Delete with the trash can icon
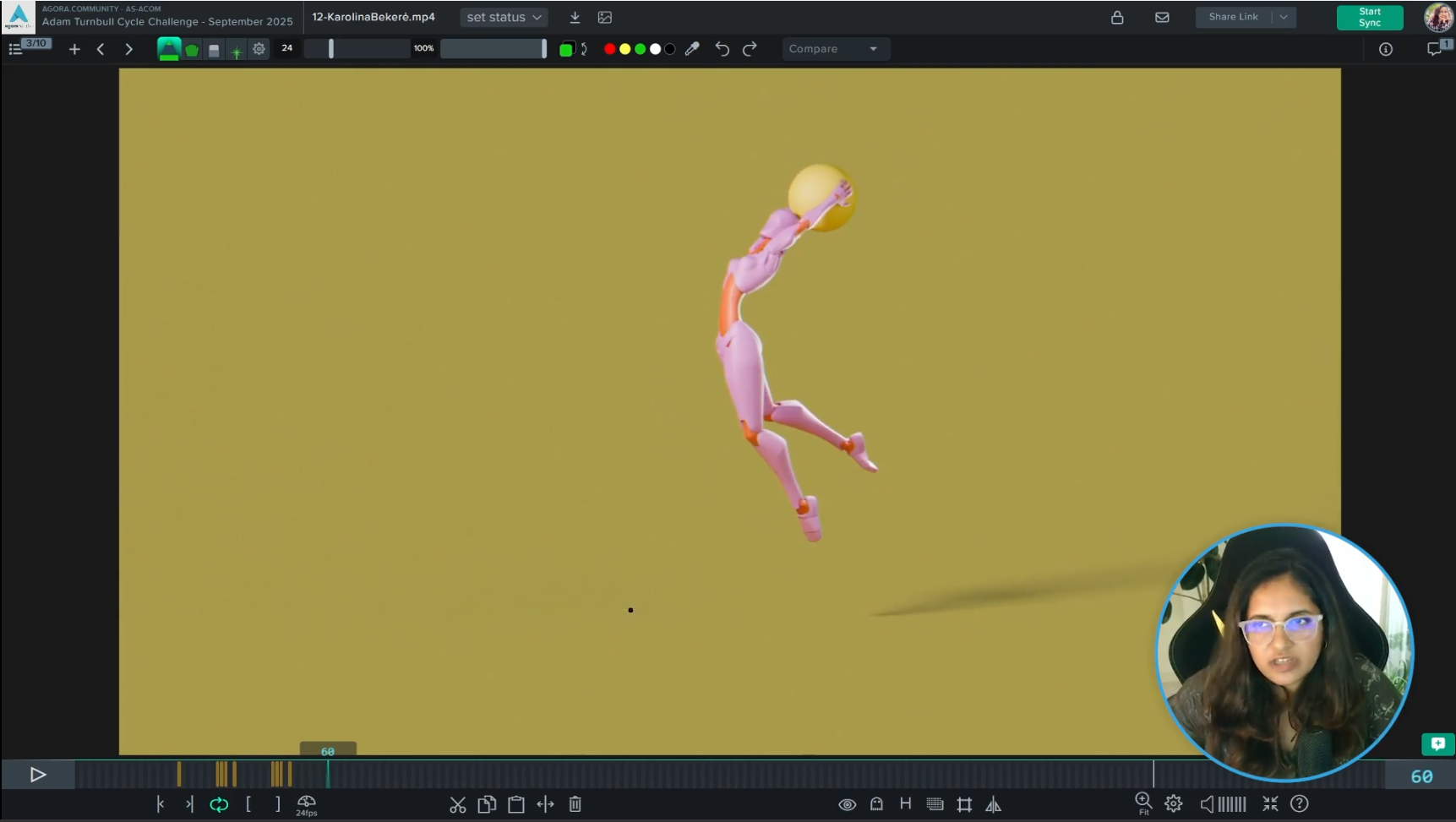 [x=575, y=804]
